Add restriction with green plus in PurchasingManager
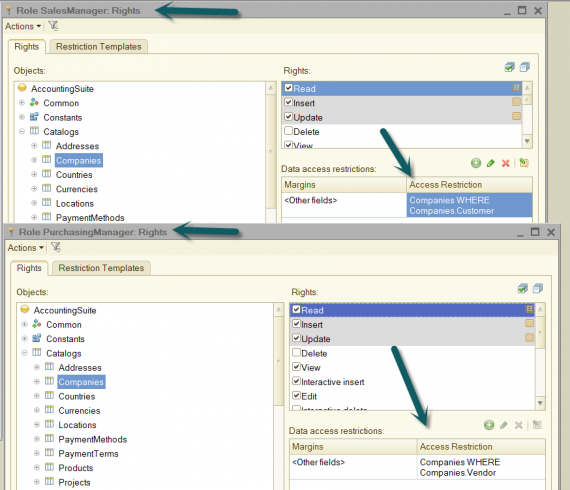The height and width of the screenshot is (490, 570). 489,425
